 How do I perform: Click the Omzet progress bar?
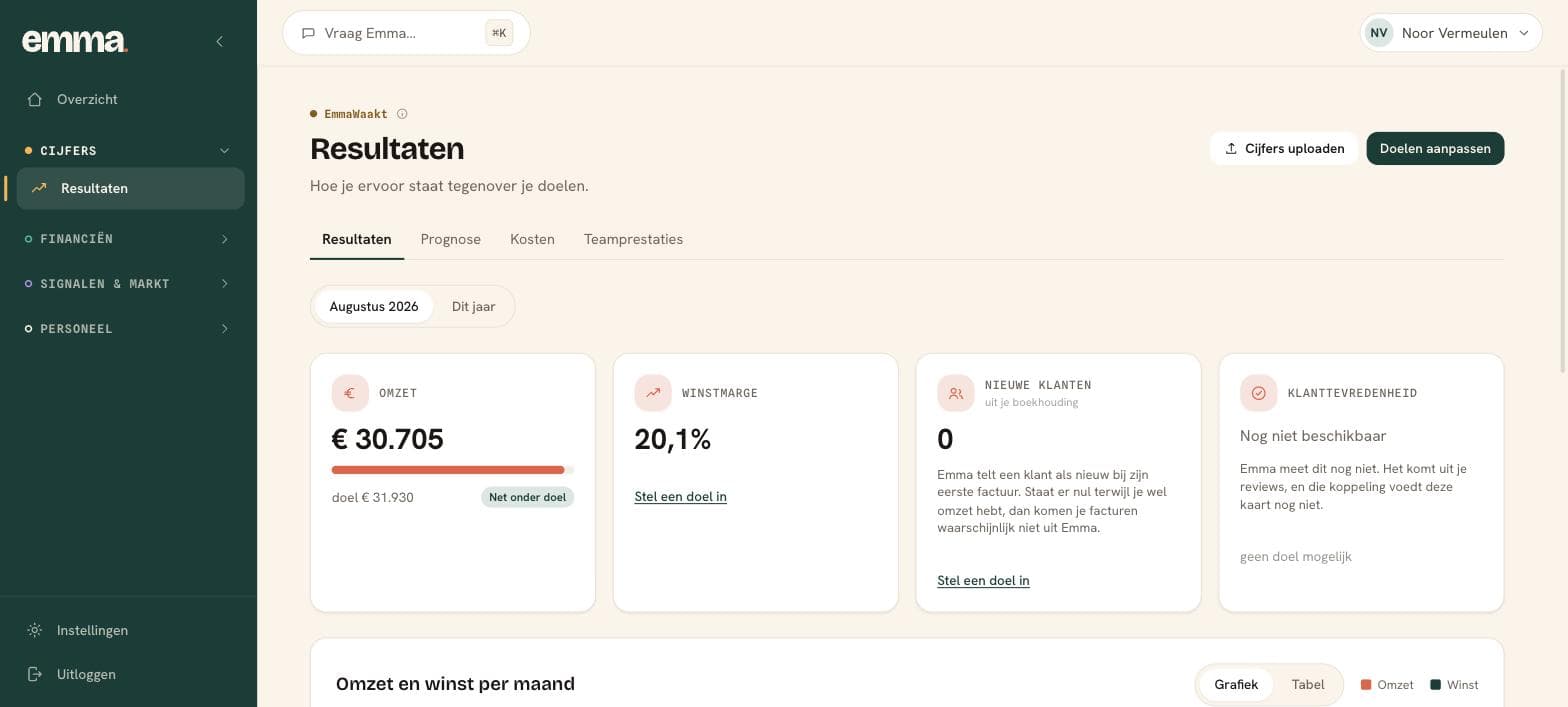coord(453,470)
